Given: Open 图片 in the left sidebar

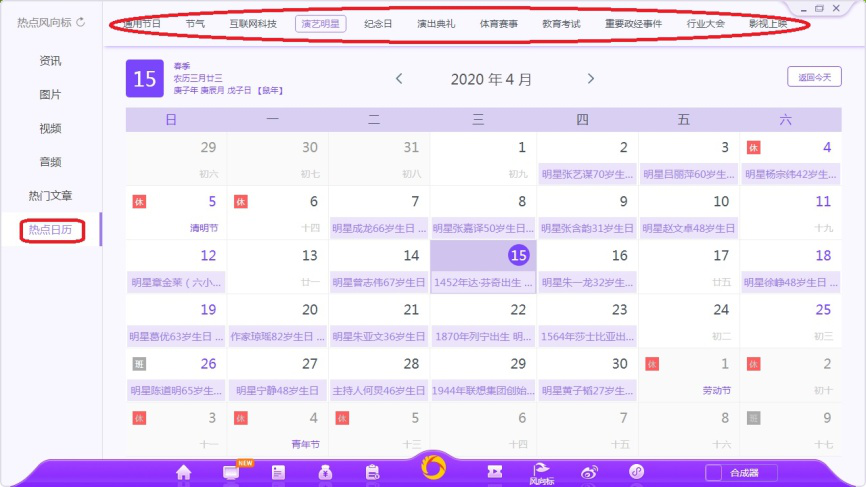Looking at the screenshot, I should pos(50,94).
